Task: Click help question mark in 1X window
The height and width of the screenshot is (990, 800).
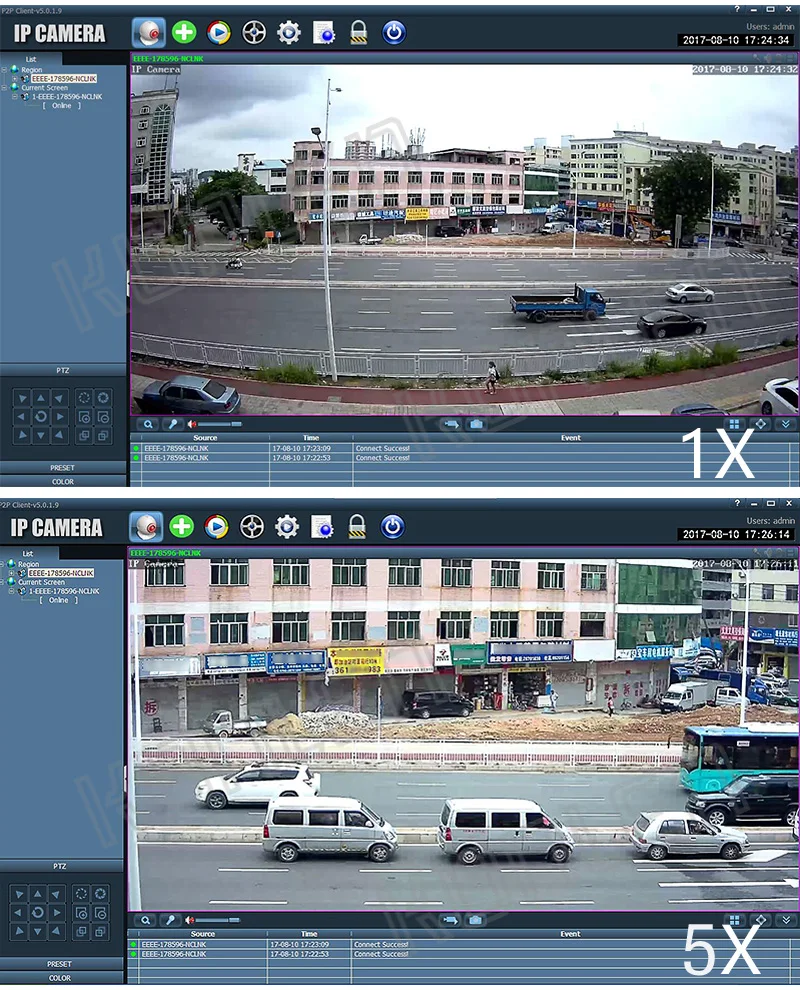Action: [737, 9]
